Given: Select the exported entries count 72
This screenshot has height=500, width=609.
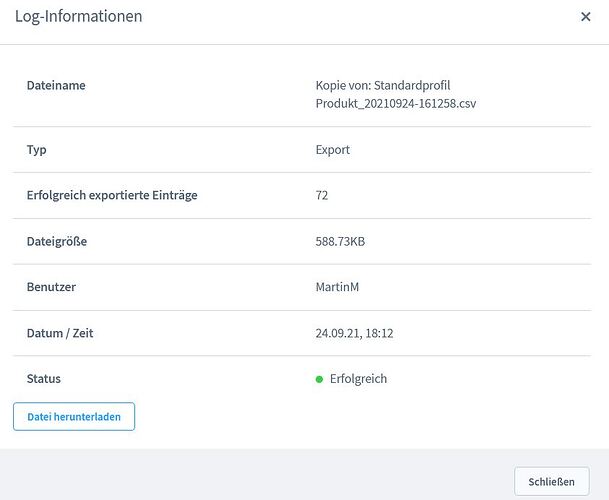Looking at the screenshot, I should pyautogui.click(x=322, y=196).
